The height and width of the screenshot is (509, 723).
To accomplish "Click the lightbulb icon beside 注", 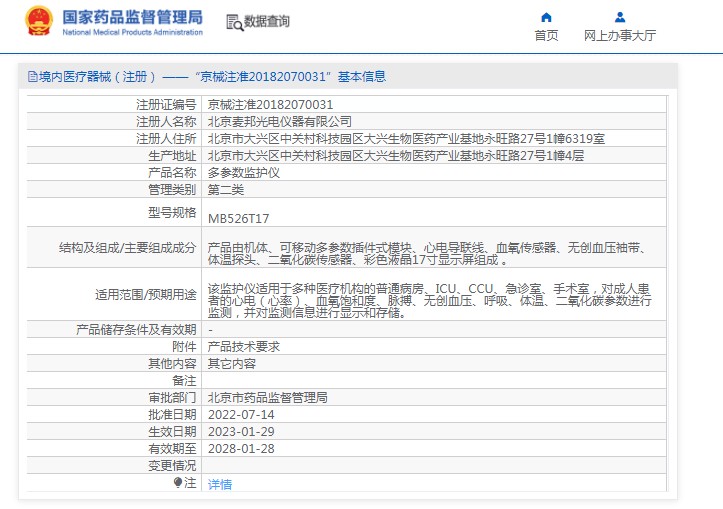I will coord(178,483).
